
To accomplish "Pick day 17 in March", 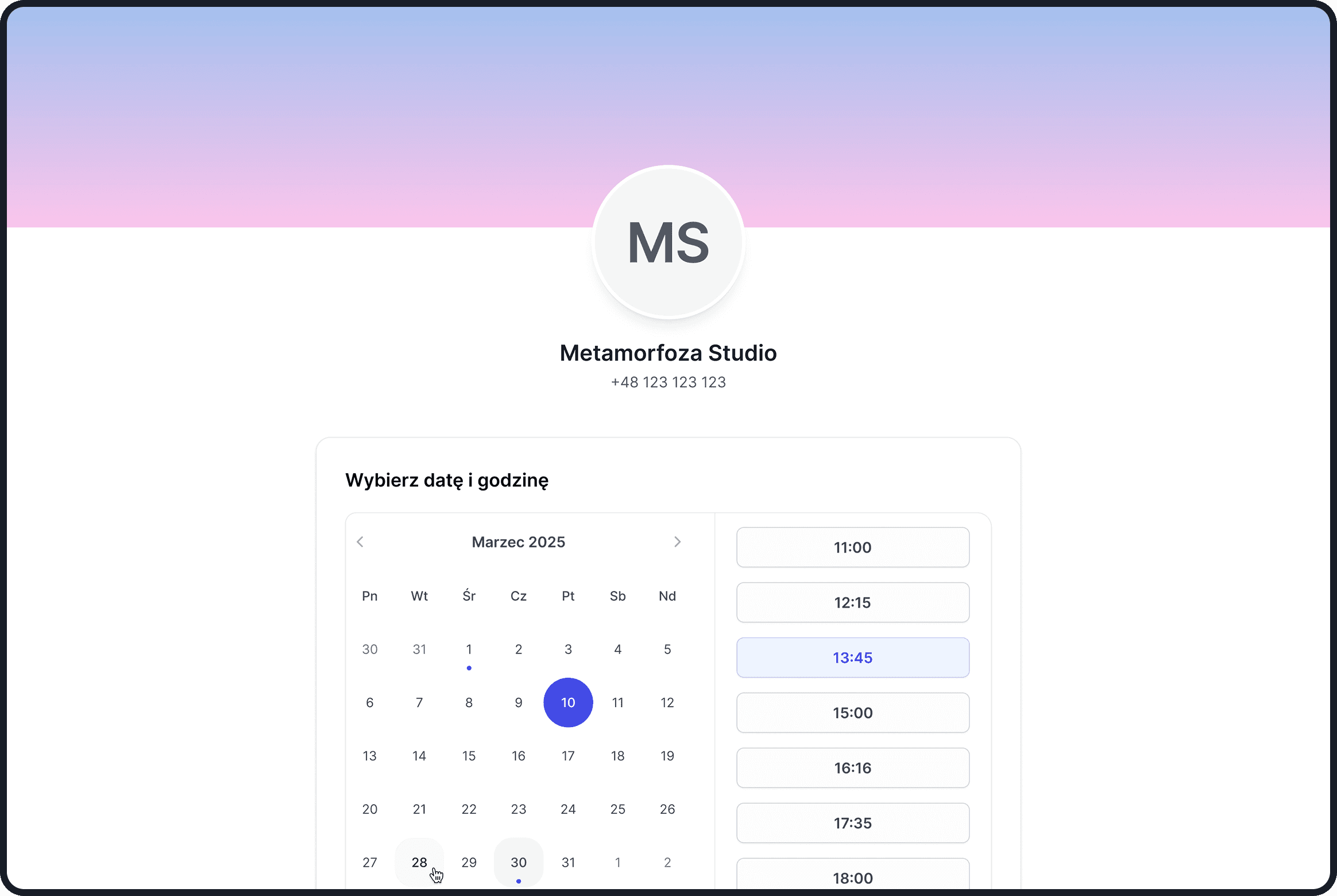I will pyautogui.click(x=568, y=756).
